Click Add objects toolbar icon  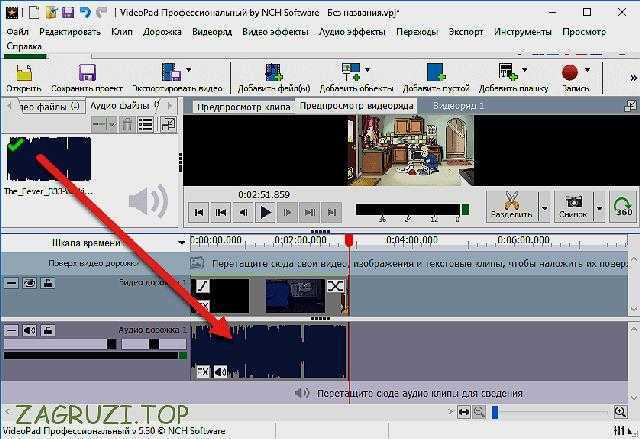point(351,72)
